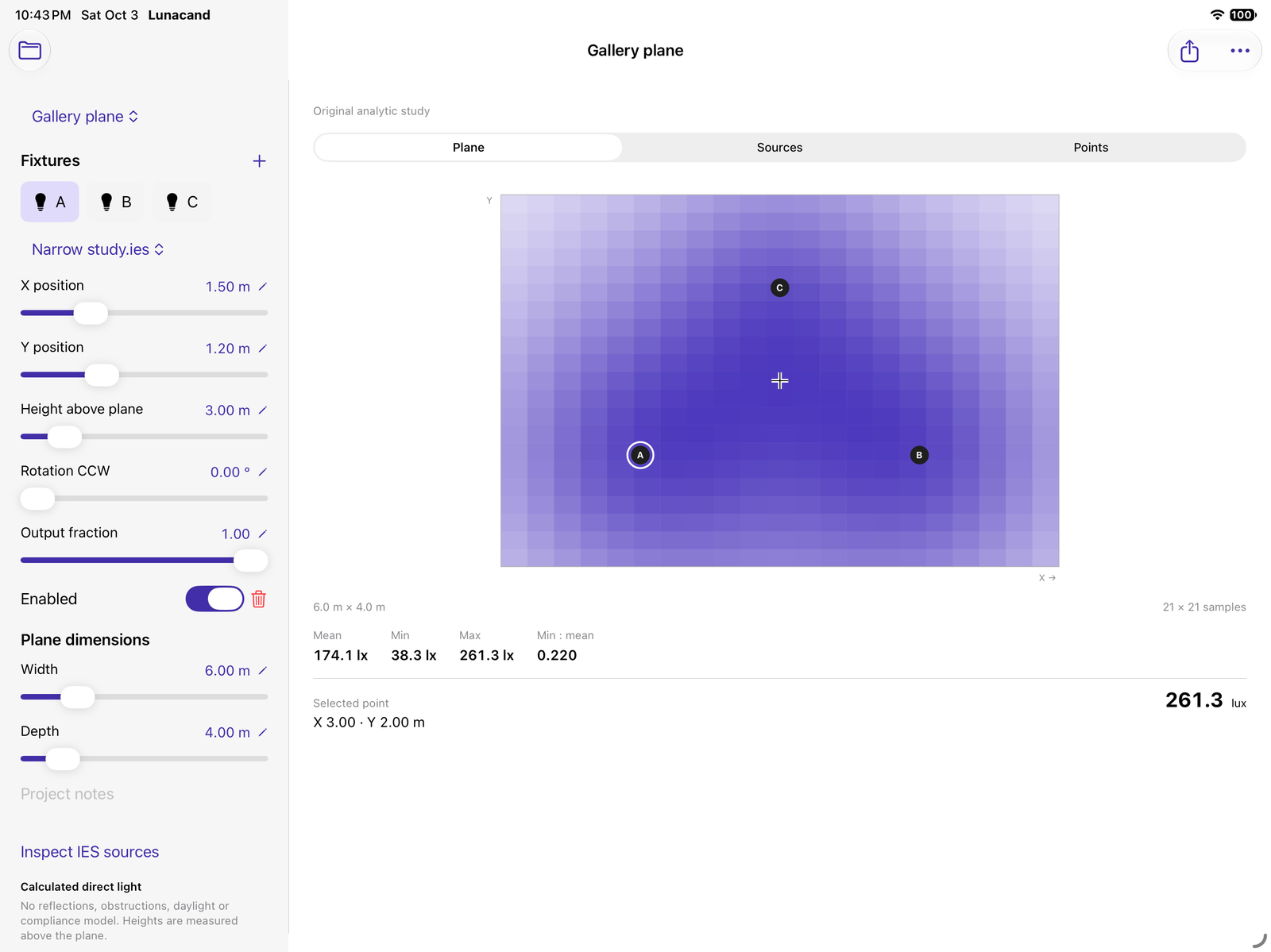The width and height of the screenshot is (1271, 952).
Task: Click the 21 × 21 samples label
Action: click(1204, 607)
